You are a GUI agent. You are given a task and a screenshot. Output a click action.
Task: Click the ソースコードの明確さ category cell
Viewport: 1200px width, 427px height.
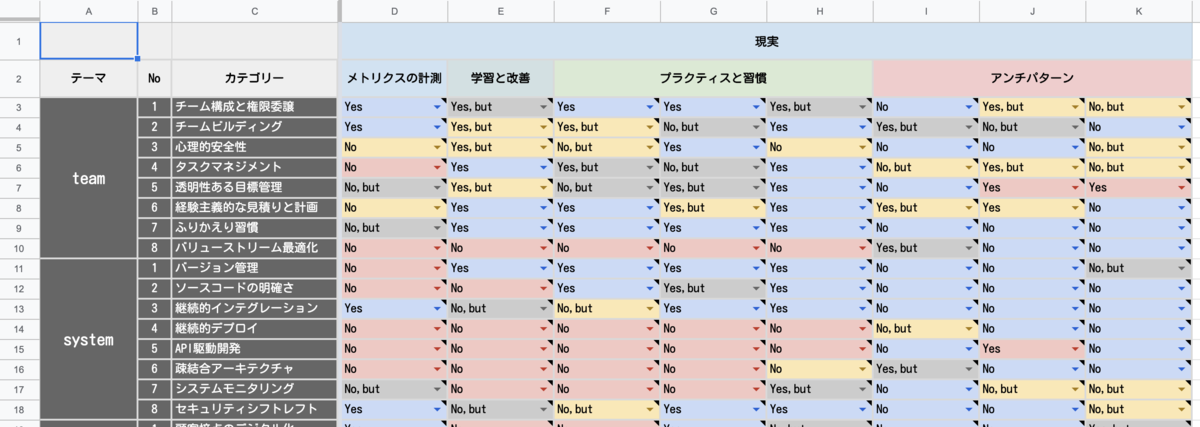click(x=254, y=288)
